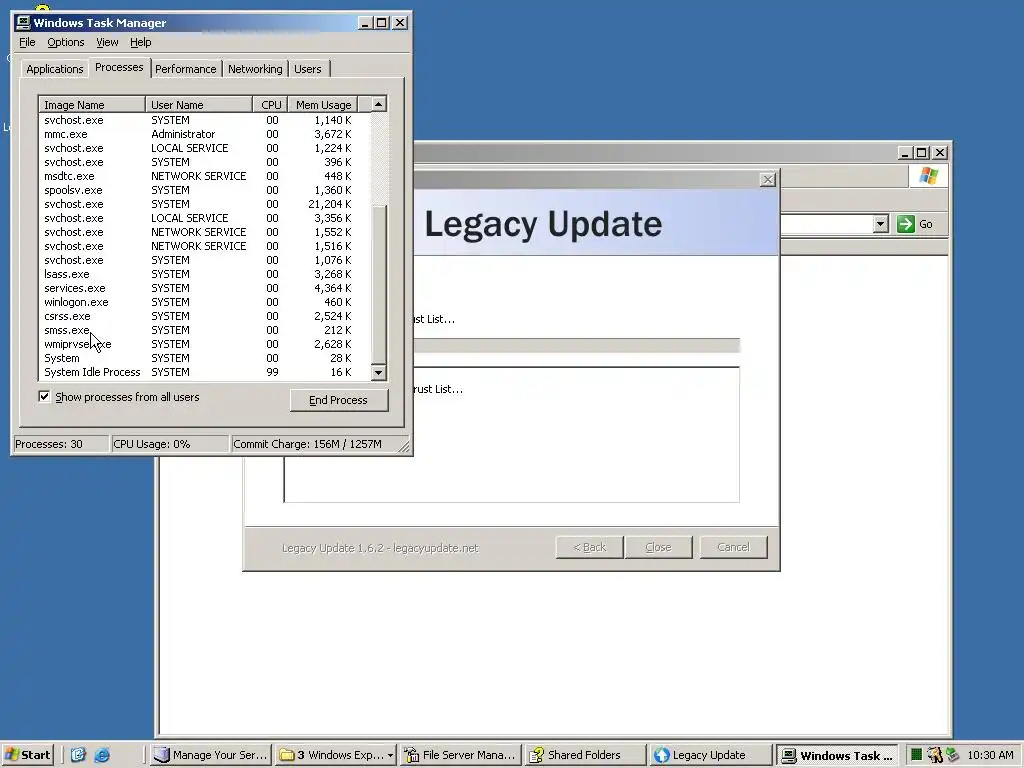The image size is (1024, 768).
Task: Select the csrss.exe process row
Action: [204, 316]
